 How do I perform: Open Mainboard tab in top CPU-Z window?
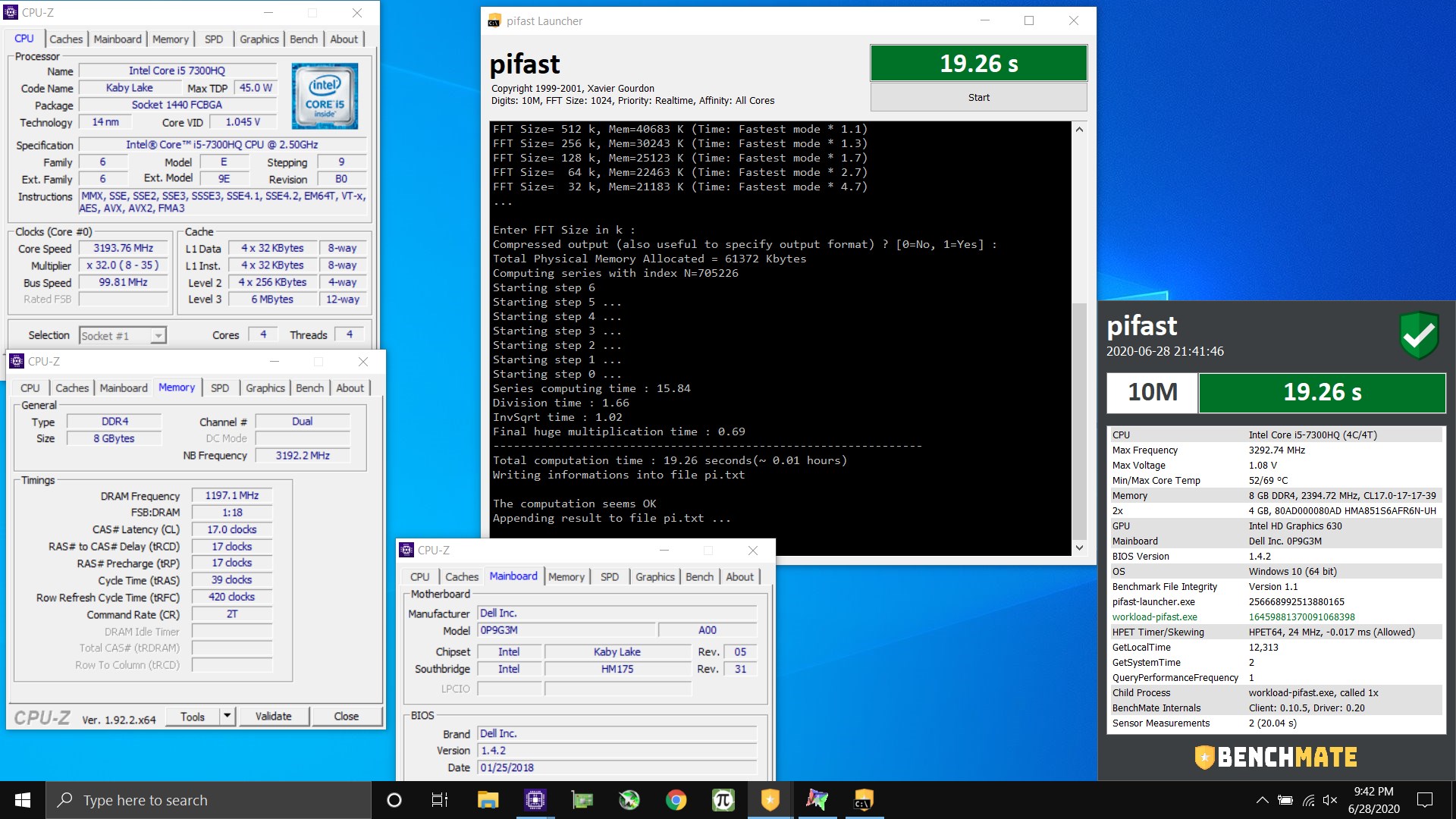coord(118,39)
